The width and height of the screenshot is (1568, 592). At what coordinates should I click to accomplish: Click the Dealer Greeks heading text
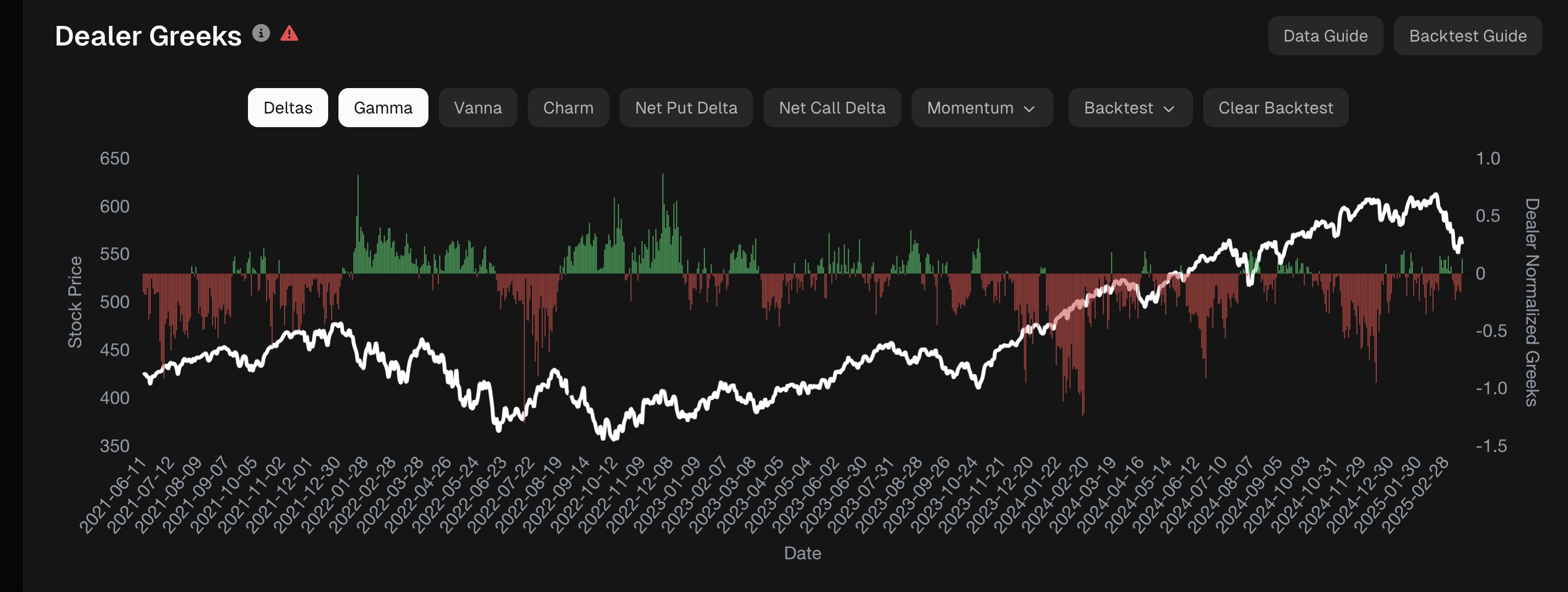coord(148,36)
